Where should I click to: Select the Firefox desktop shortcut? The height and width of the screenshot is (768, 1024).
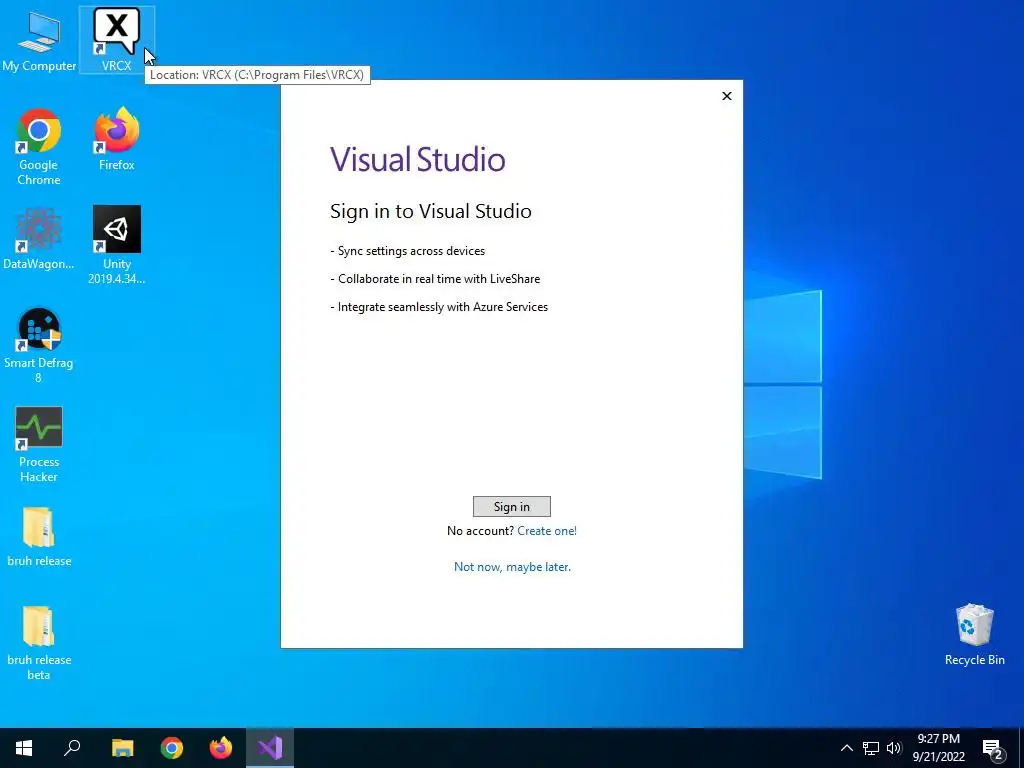(117, 140)
